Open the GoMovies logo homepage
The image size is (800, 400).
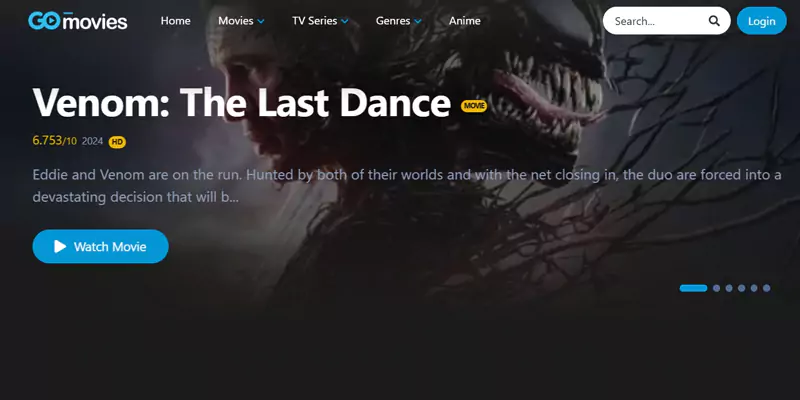78,20
